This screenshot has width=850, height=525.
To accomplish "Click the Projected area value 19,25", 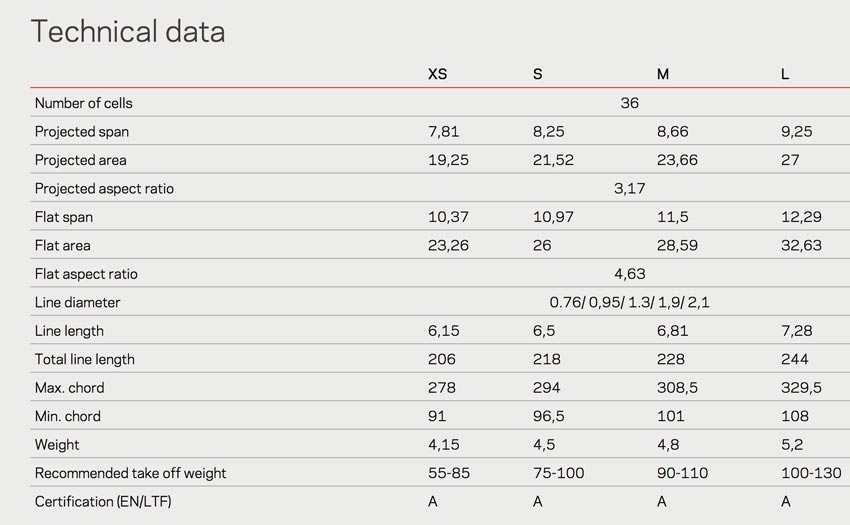I will tap(448, 160).
